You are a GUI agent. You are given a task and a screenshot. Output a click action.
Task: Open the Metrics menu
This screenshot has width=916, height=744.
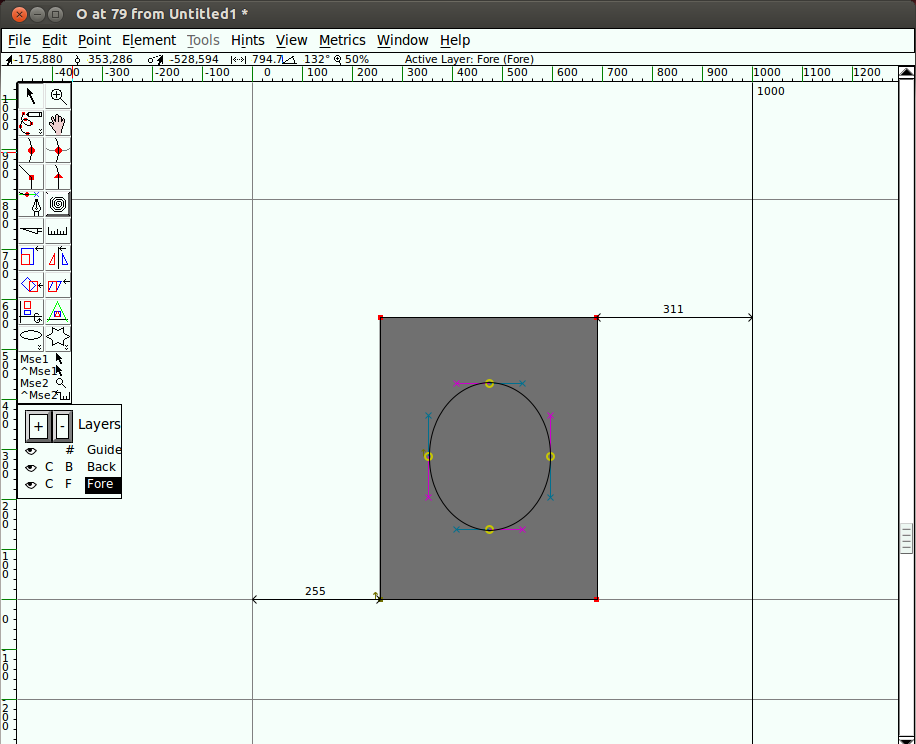pyautogui.click(x=342, y=40)
